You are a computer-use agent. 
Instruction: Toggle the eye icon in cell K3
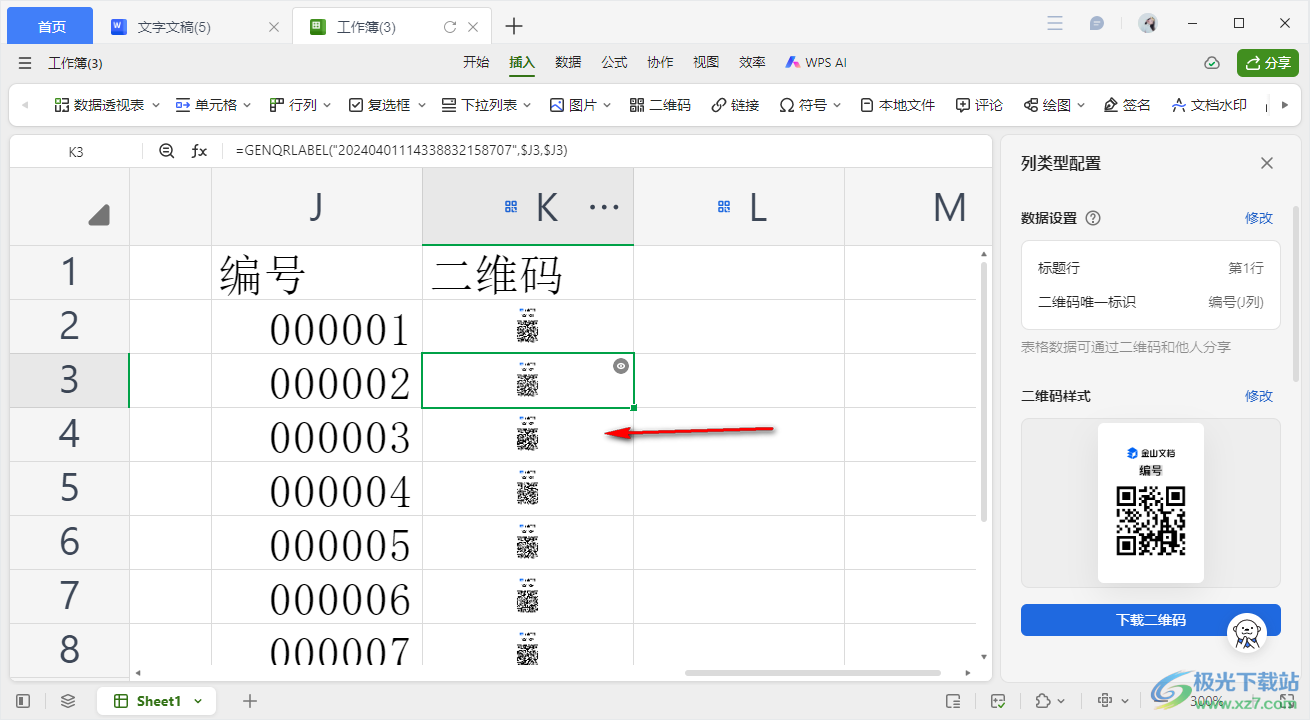(621, 366)
